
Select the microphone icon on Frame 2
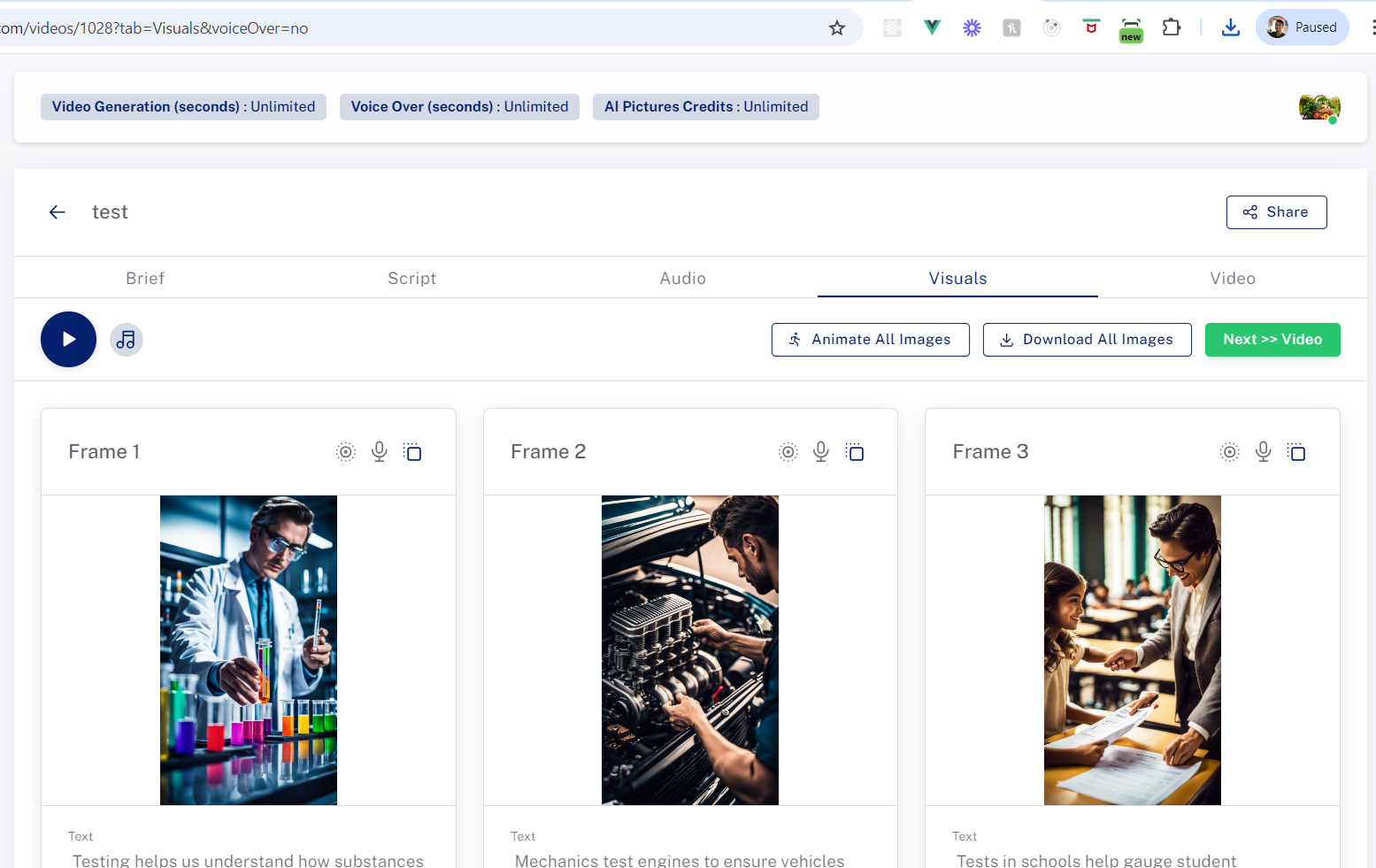(820, 451)
